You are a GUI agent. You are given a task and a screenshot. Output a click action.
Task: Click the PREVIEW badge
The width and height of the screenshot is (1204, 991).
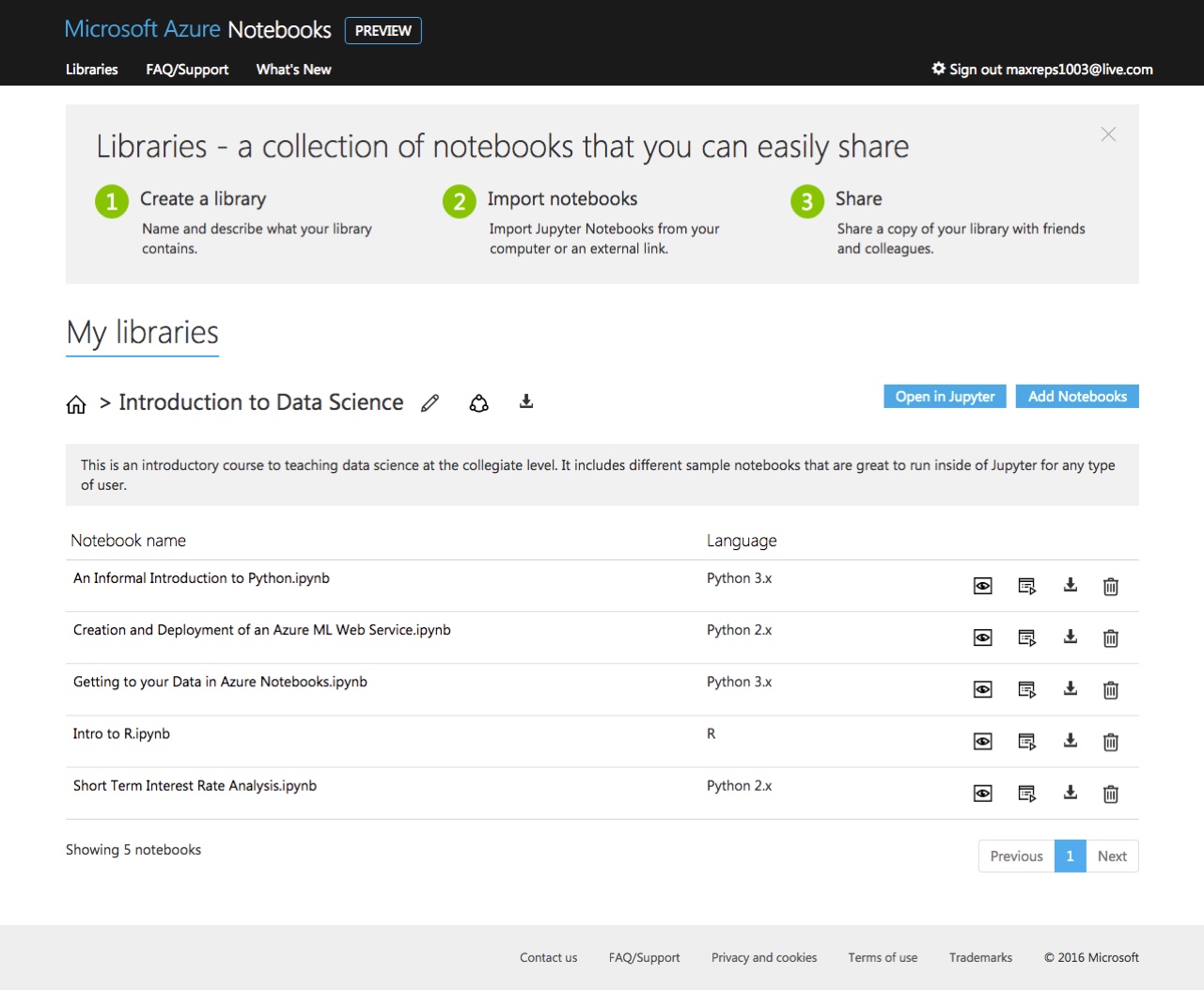click(383, 31)
